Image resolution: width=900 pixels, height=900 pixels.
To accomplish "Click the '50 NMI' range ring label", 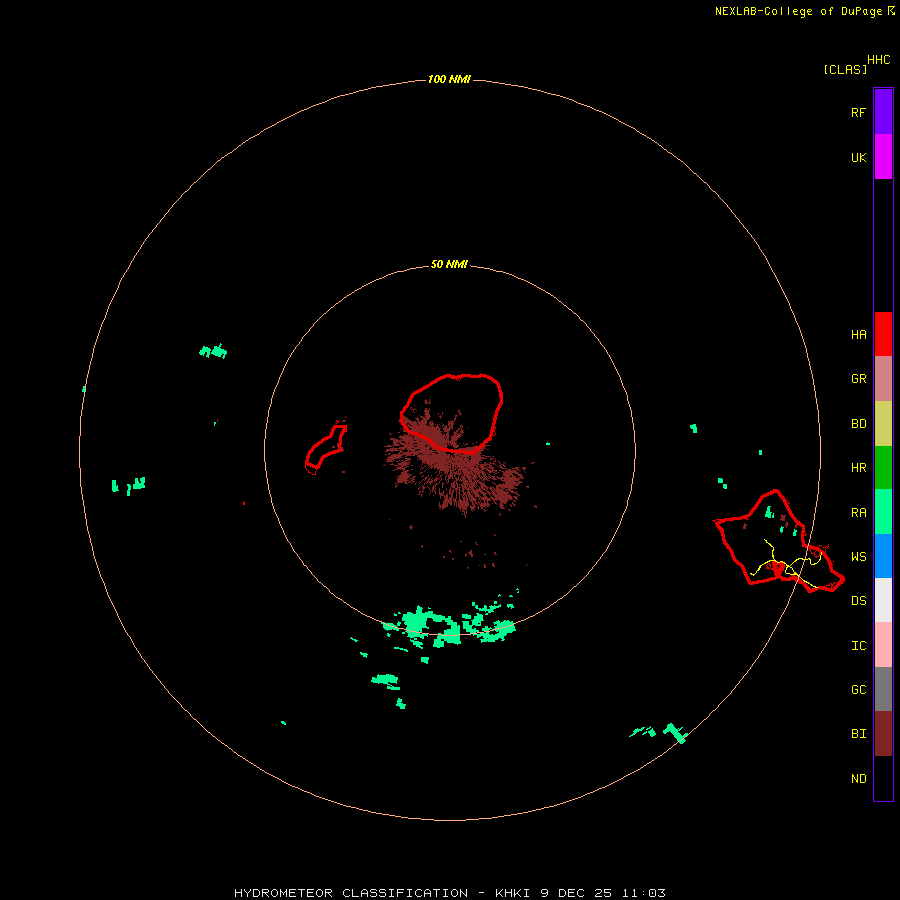I will point(449,264).
